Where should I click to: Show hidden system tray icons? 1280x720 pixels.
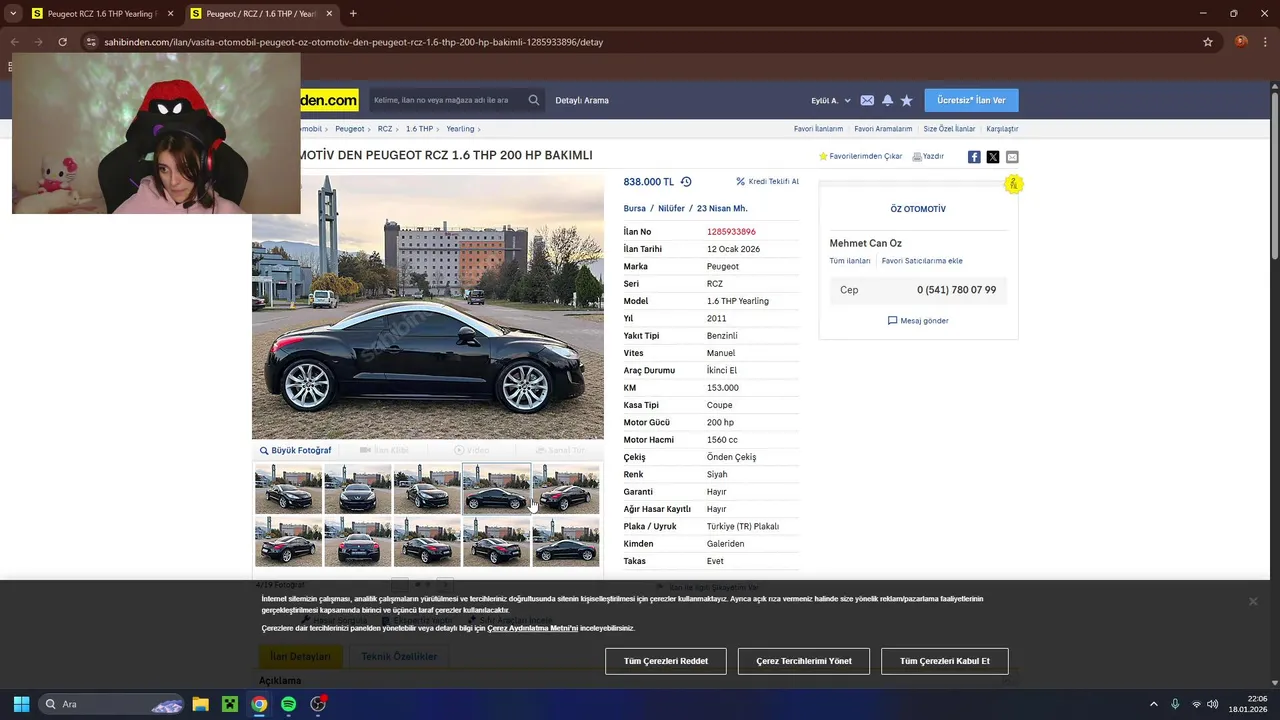[x=1153, y=704]
